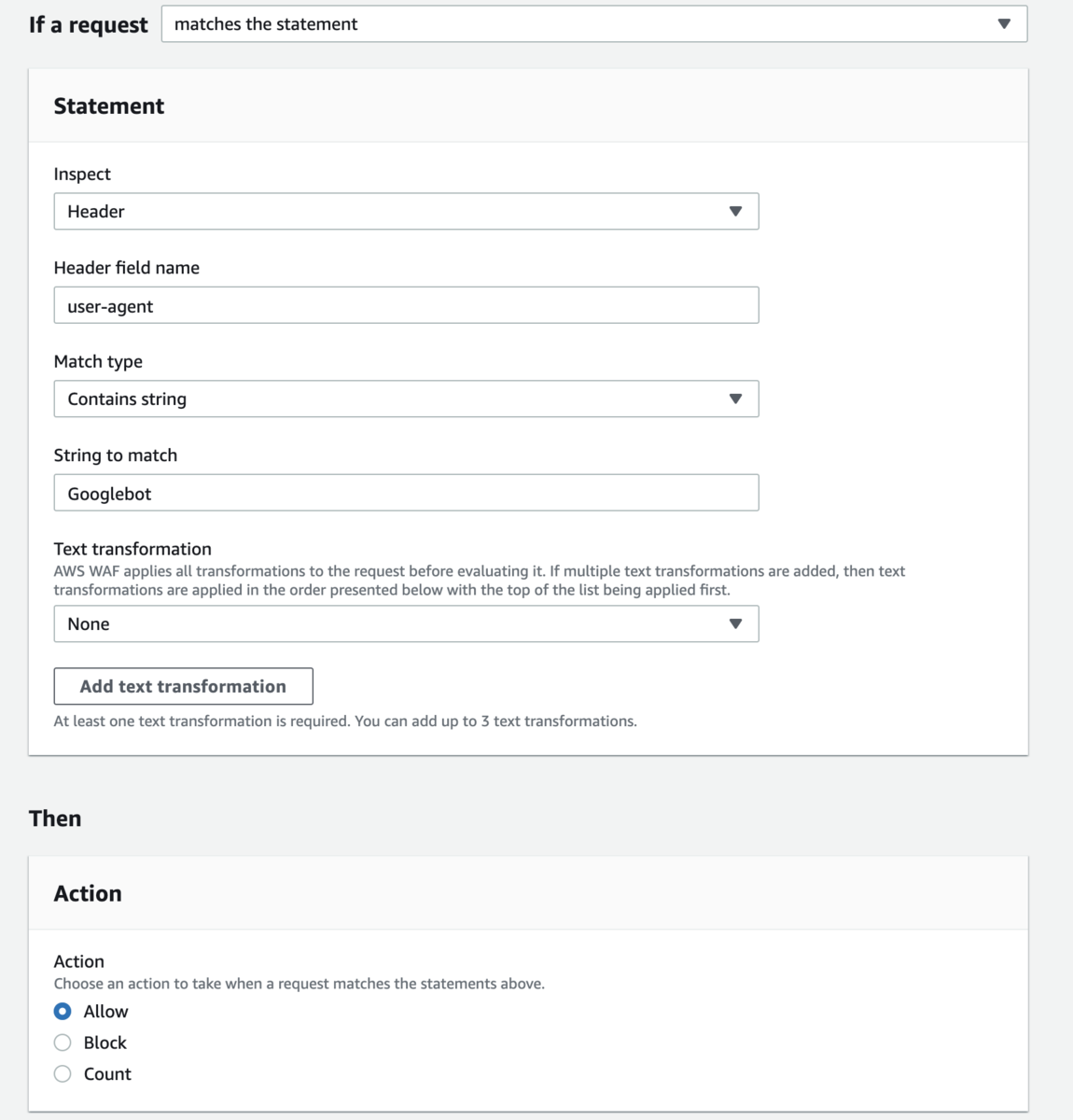Image resolution: width=1073 pixels, height=1120 pixels.
Task: Choose the Block action radio button
Action: pos(63,1043)
